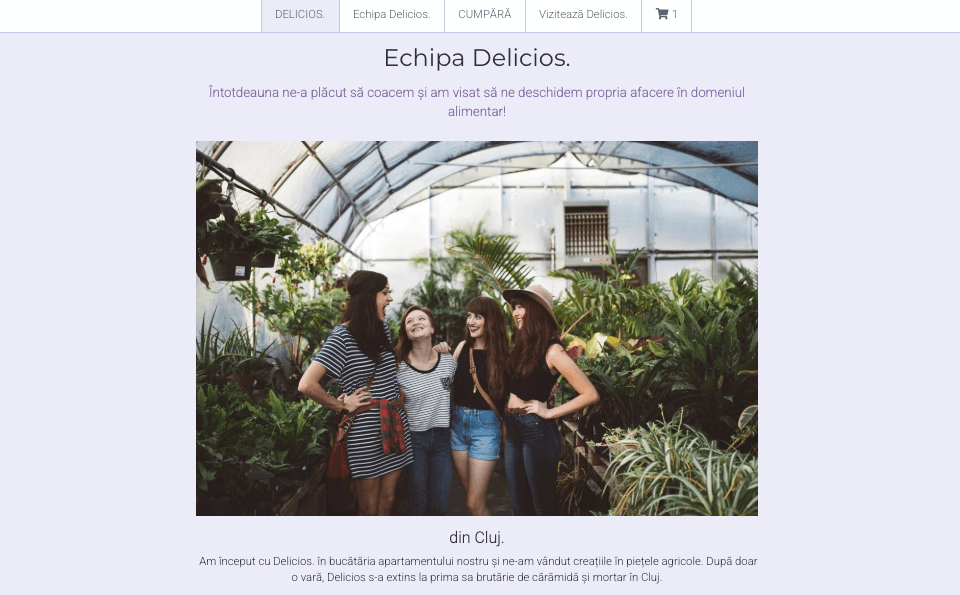Click the din Cluj. subheading
The image size is (960, 595).
coord(477,537)
